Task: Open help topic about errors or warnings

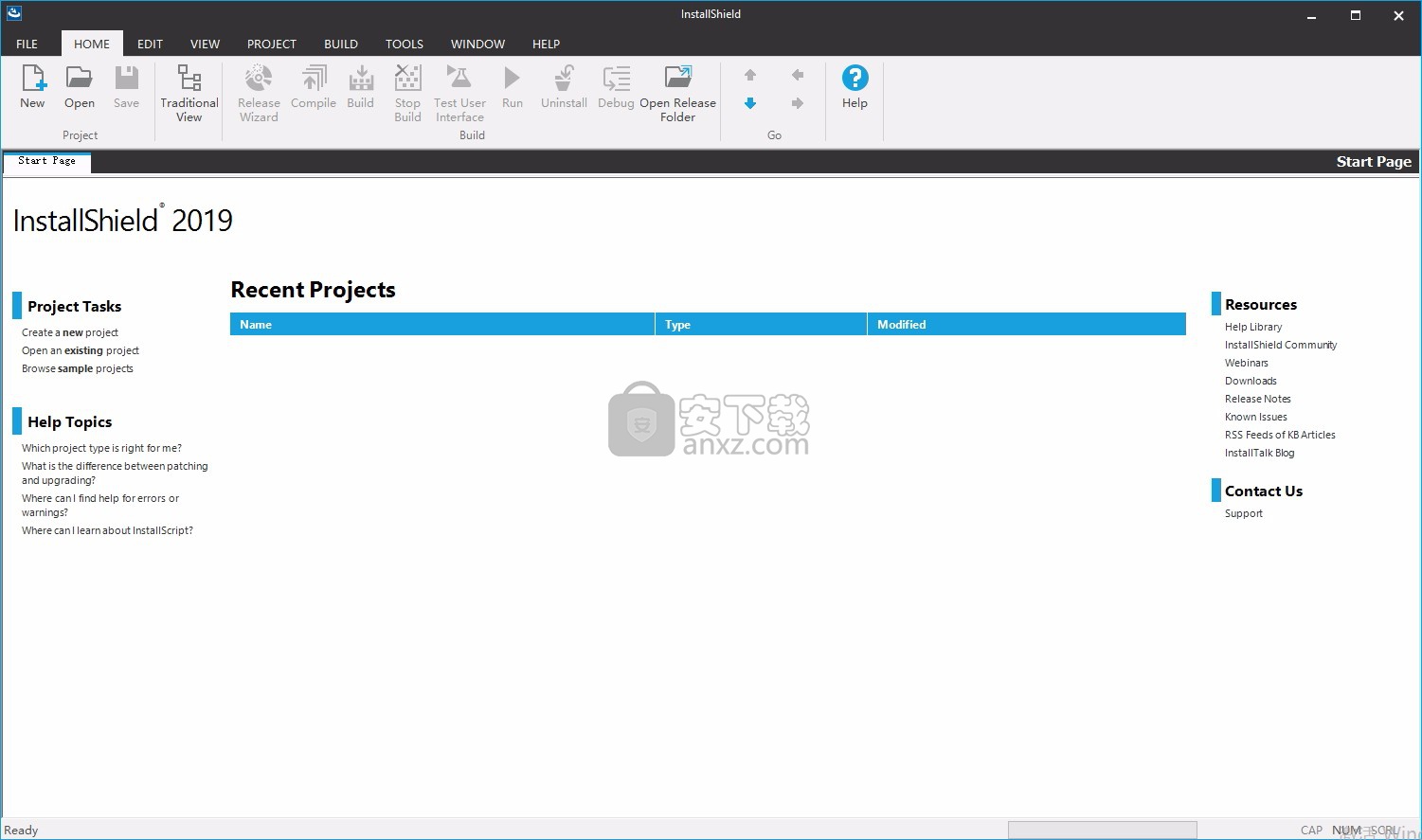Action: pyautogui.click(x=100, y=505)
